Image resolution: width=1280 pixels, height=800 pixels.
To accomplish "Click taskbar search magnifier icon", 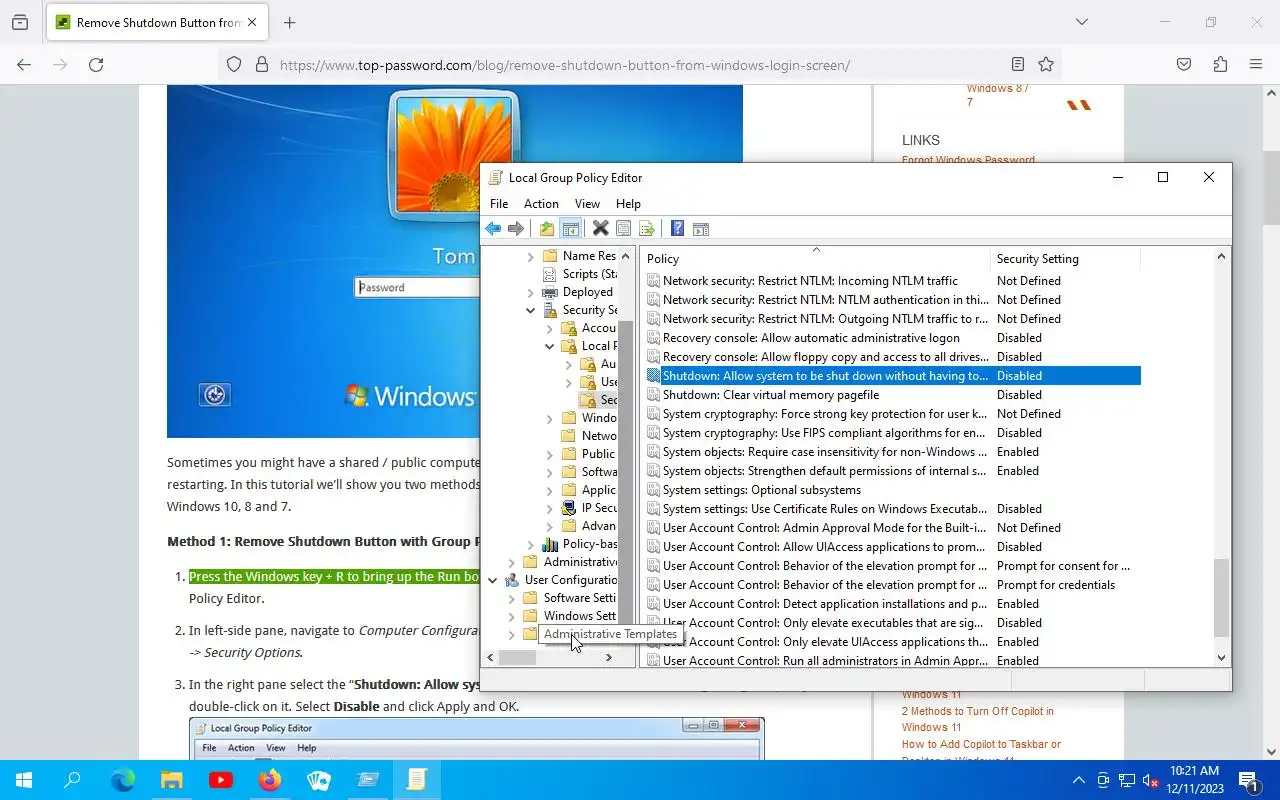I will click(72, 780).
